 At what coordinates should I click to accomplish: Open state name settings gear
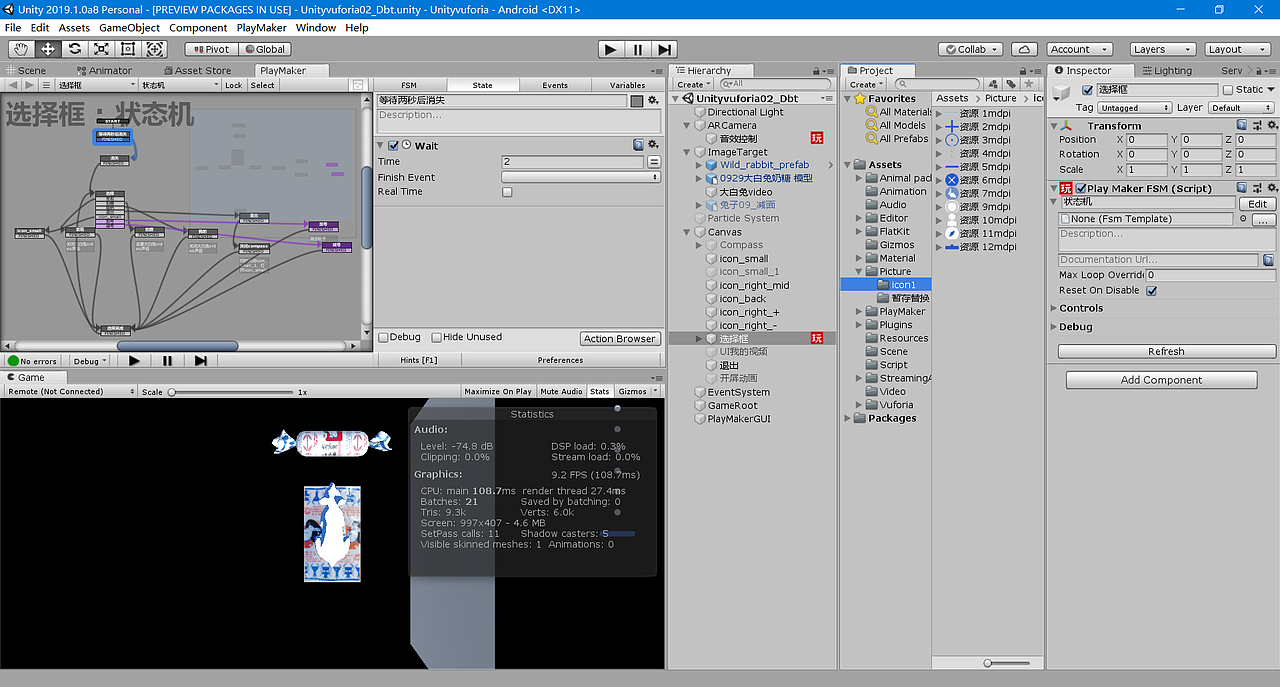(653, 100)
